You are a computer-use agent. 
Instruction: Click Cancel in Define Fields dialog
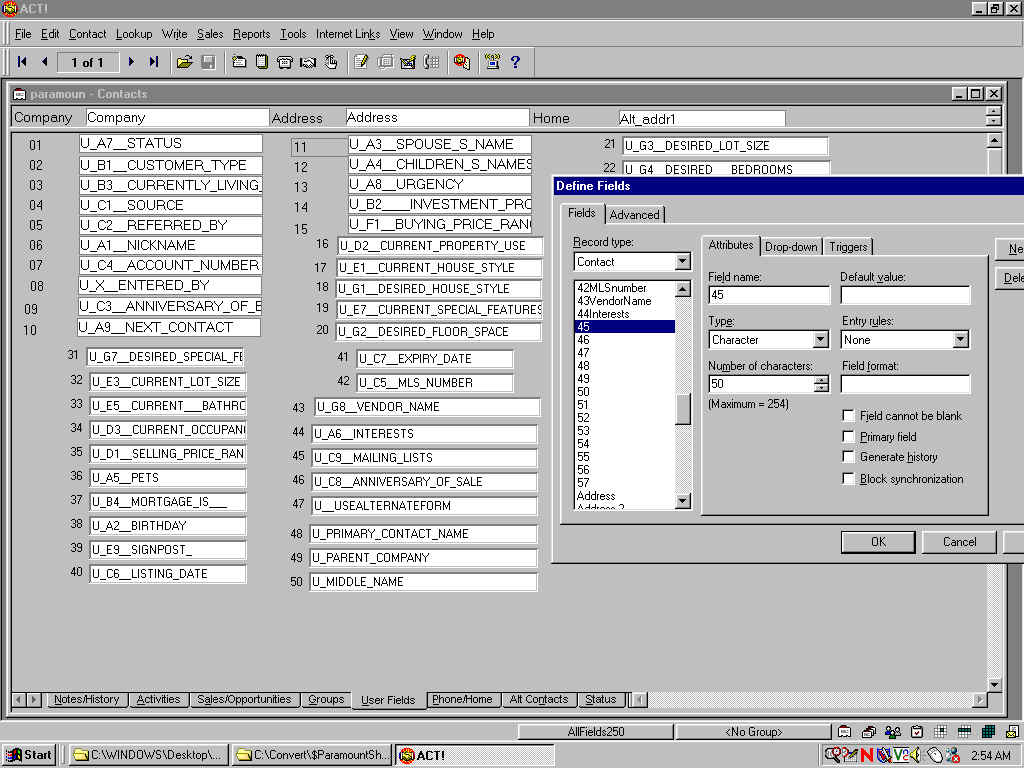tap(959, 542)
